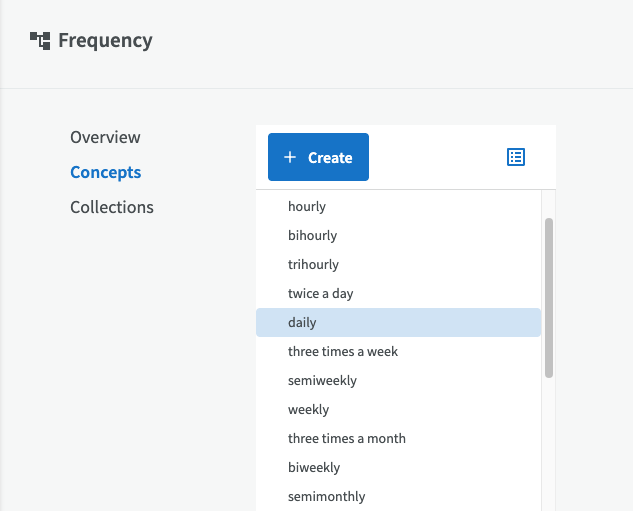Select the hourly concept
Screen dimensions: 633x511
pyautogui.click(x=398, y=206)
